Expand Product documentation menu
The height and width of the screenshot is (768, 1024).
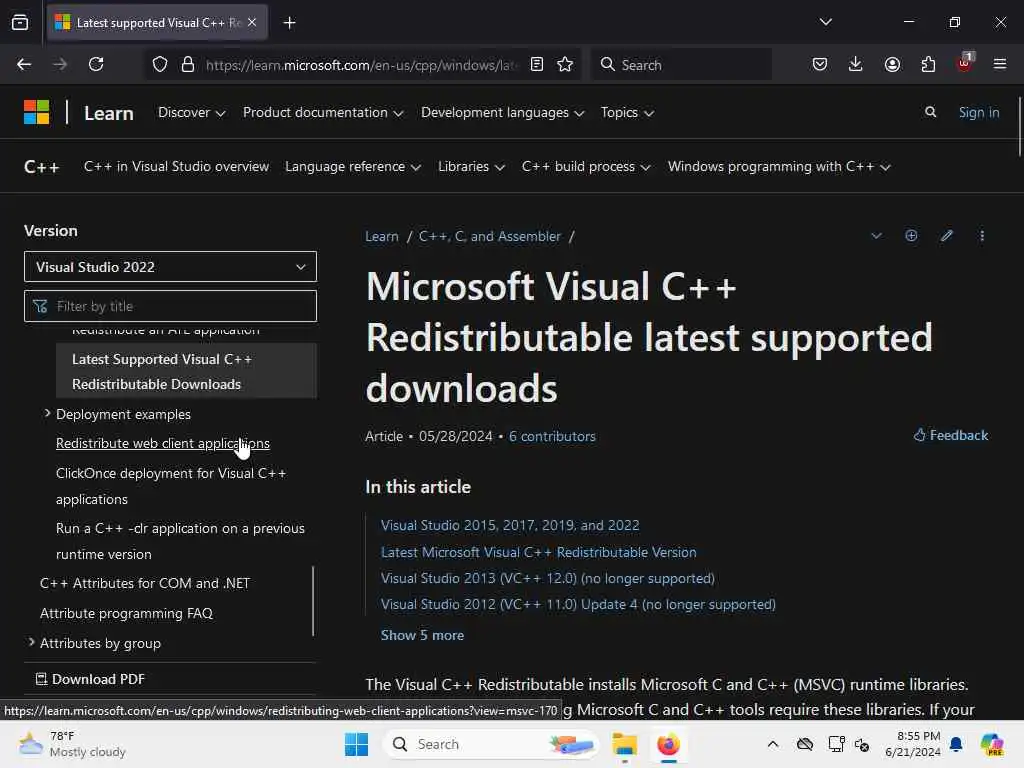(x=323, y=112)
